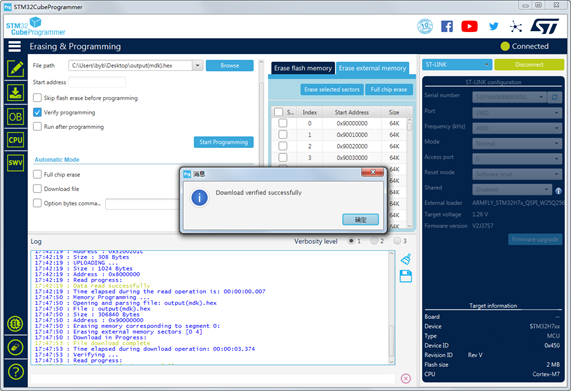571x391 pixels.
Task: Open the ST-LINK interface dropdown
Action: coord(457,64)
